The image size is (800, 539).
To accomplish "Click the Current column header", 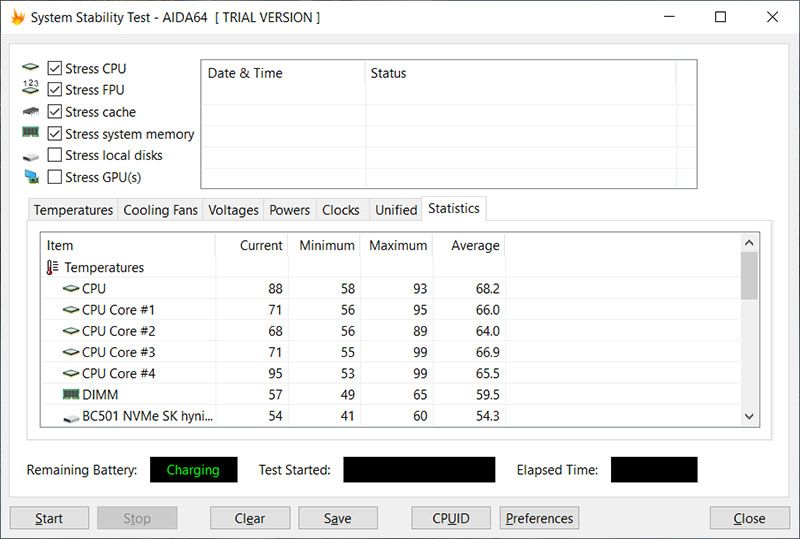I will [252, 246].
